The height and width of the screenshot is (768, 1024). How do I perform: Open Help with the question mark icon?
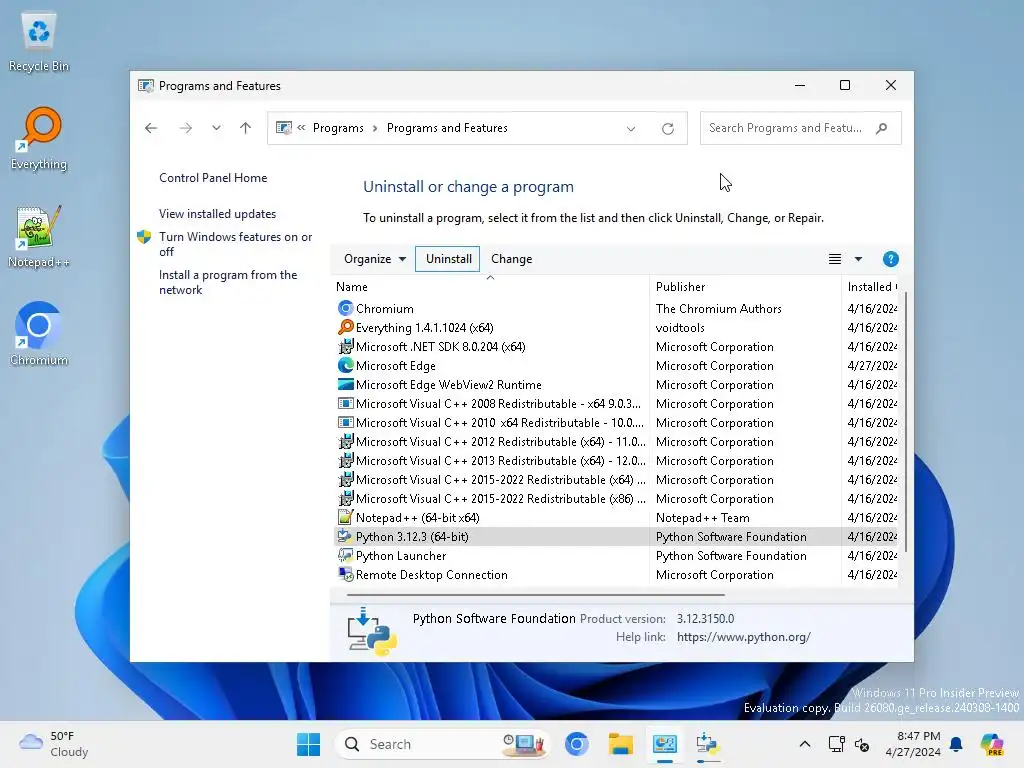coord(890,259)
